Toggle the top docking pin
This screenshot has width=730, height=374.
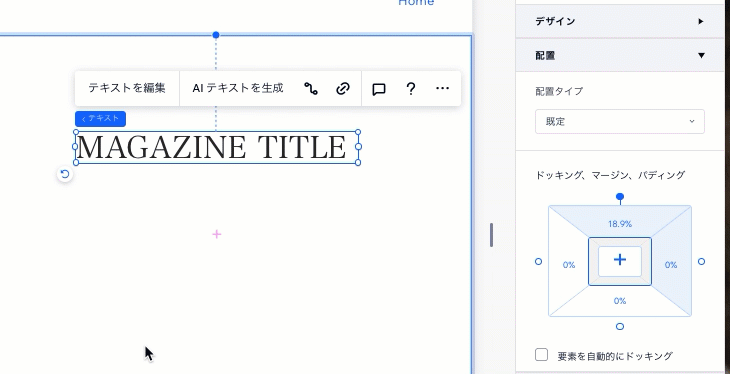620,197
